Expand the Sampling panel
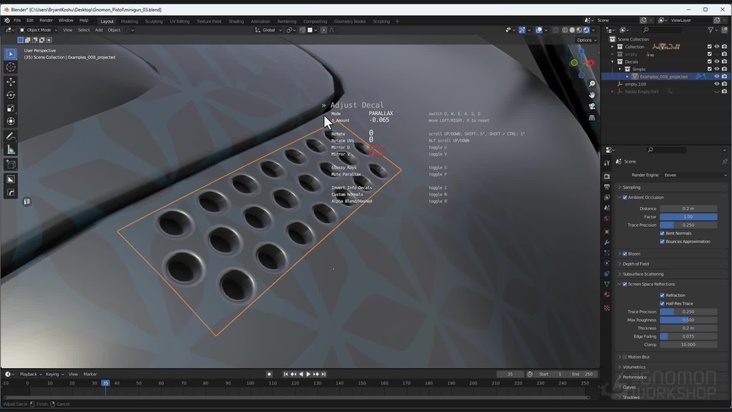Screen dimensions: 732x412 [x=631, y=187]
